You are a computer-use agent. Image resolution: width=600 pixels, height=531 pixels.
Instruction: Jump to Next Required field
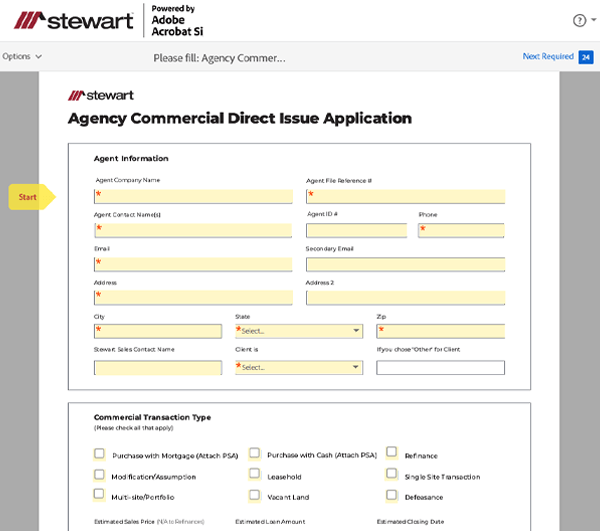pos(548,56)
